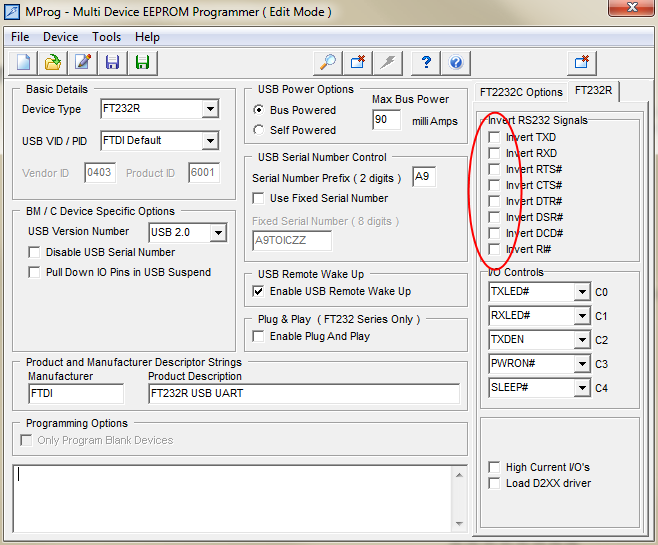Viewport: 658px width, 545px height.
Task: Open the C4 SLEEP# dropdown
Action: pyautogui.click(x=582, y=388)
